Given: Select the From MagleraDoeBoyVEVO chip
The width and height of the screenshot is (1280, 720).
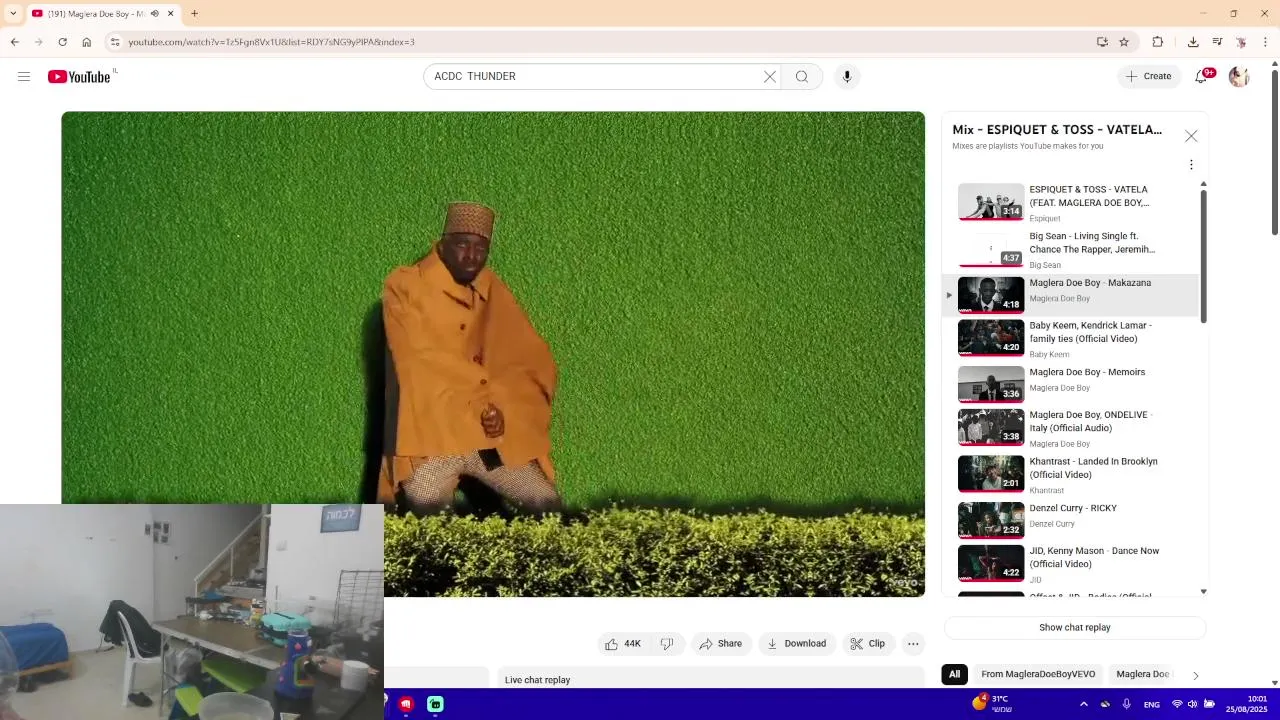Looking at the screenshot, I should [x=1038, y=674].
